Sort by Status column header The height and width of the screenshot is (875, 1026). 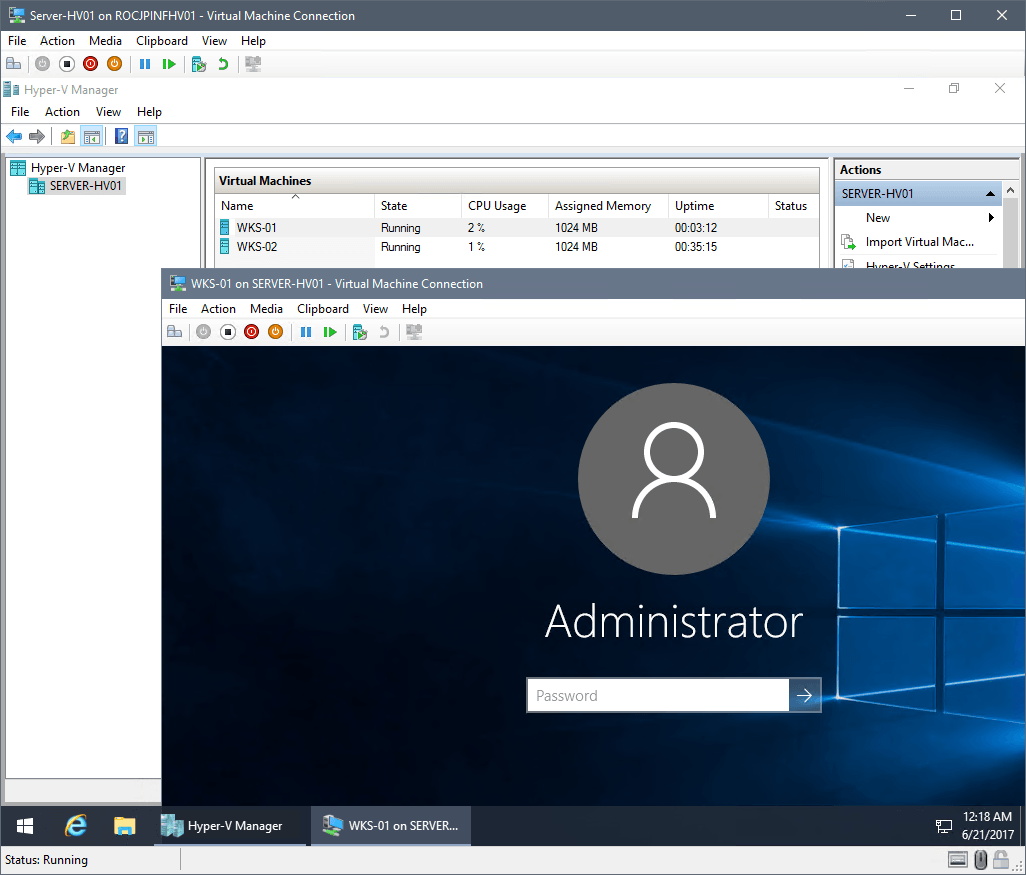pos(794,205)
